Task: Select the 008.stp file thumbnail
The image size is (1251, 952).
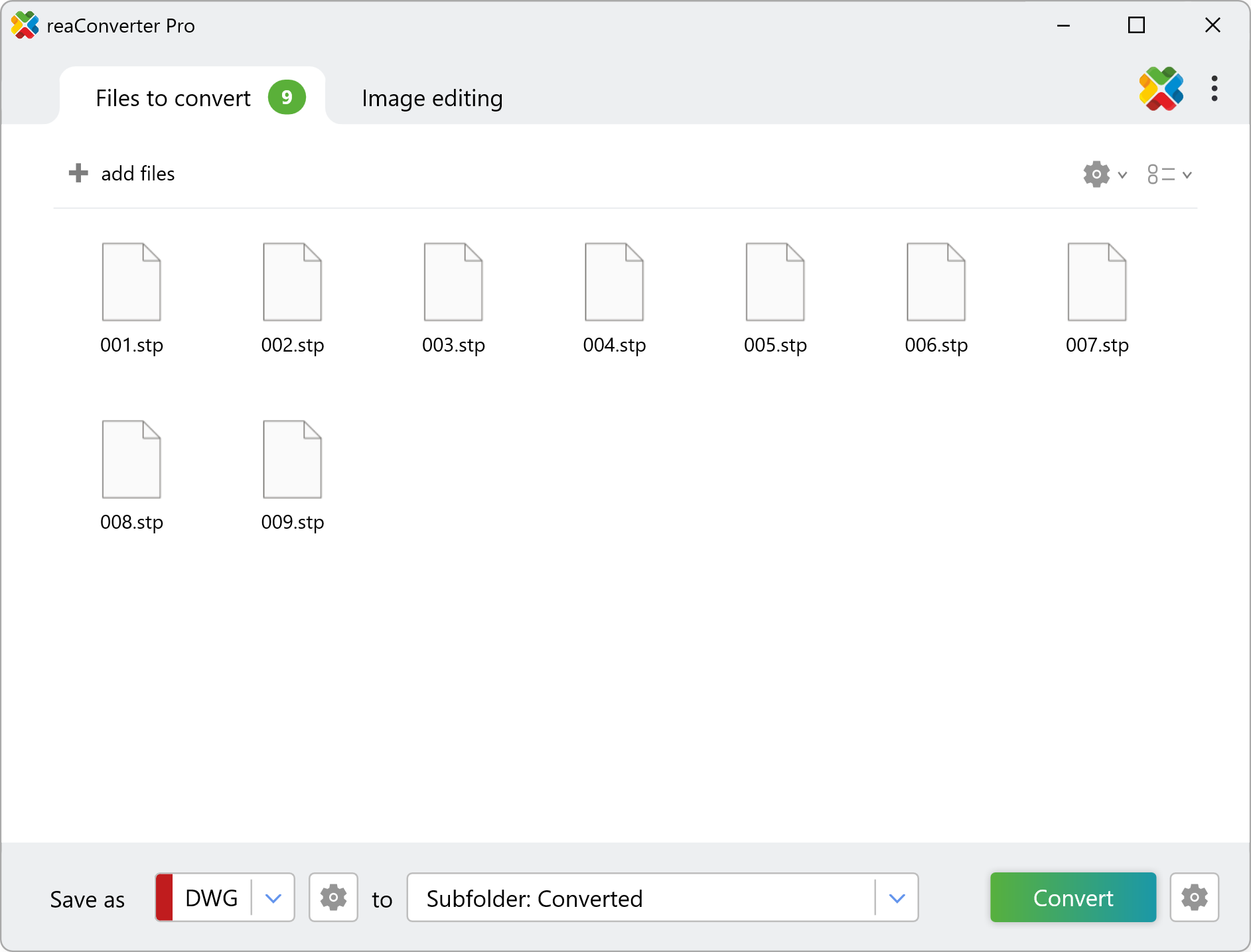Action: tap(131, 458)
